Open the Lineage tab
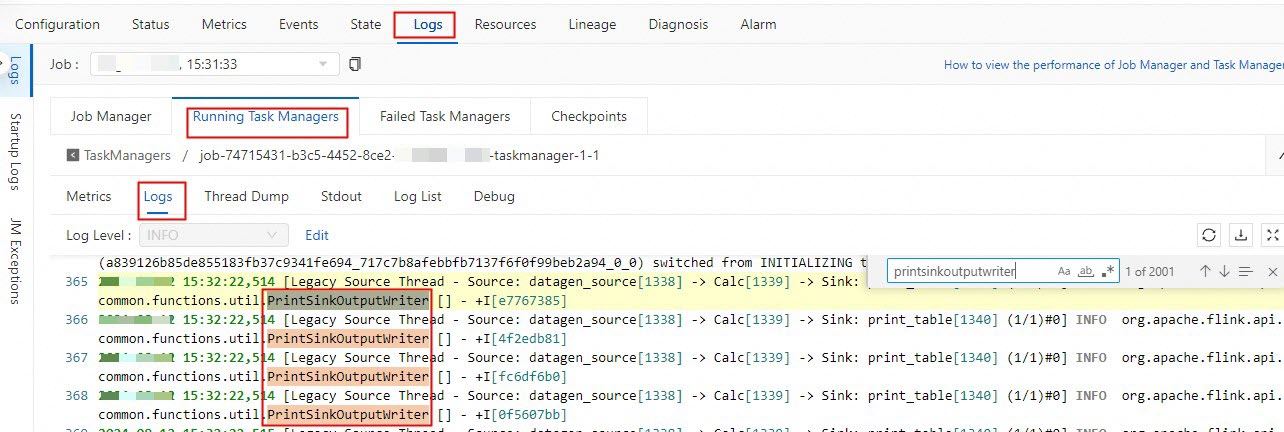Image resolution: width=1284 pixels, height=432 pixels. point(592,24)
